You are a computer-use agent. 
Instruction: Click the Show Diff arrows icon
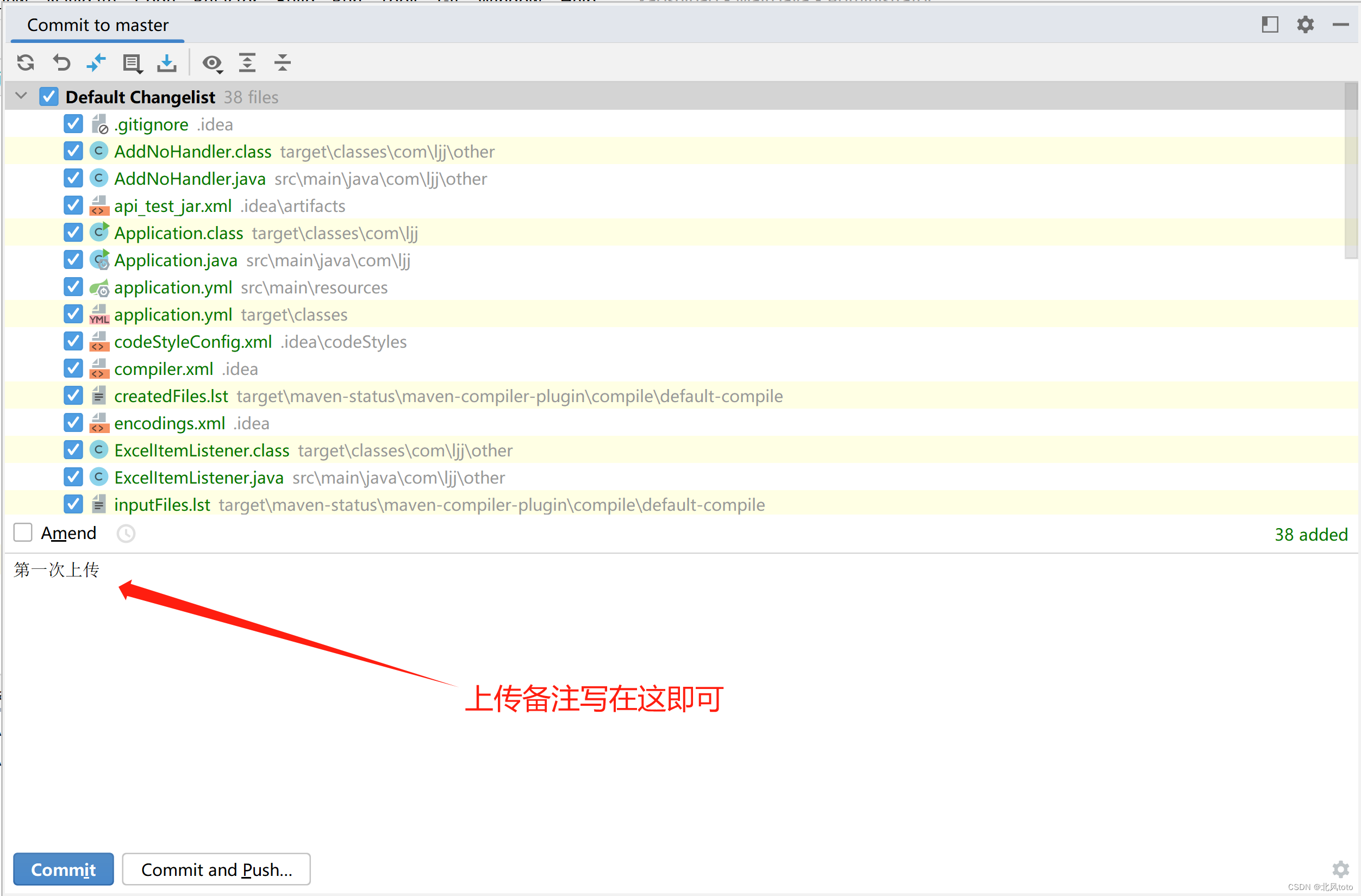tap(97, 62)
